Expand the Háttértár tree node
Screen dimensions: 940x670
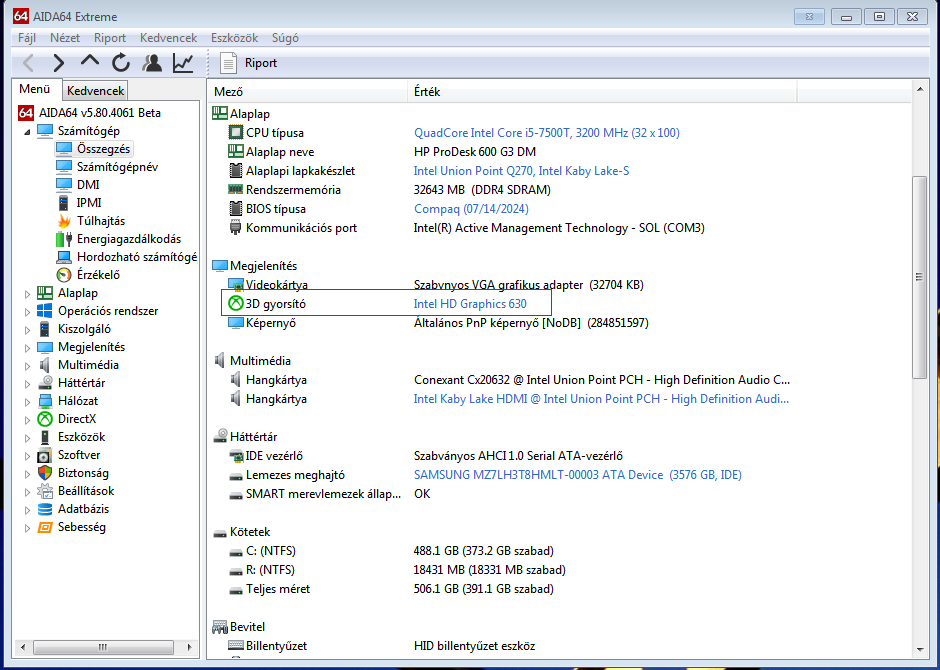[x=27, y=384]
